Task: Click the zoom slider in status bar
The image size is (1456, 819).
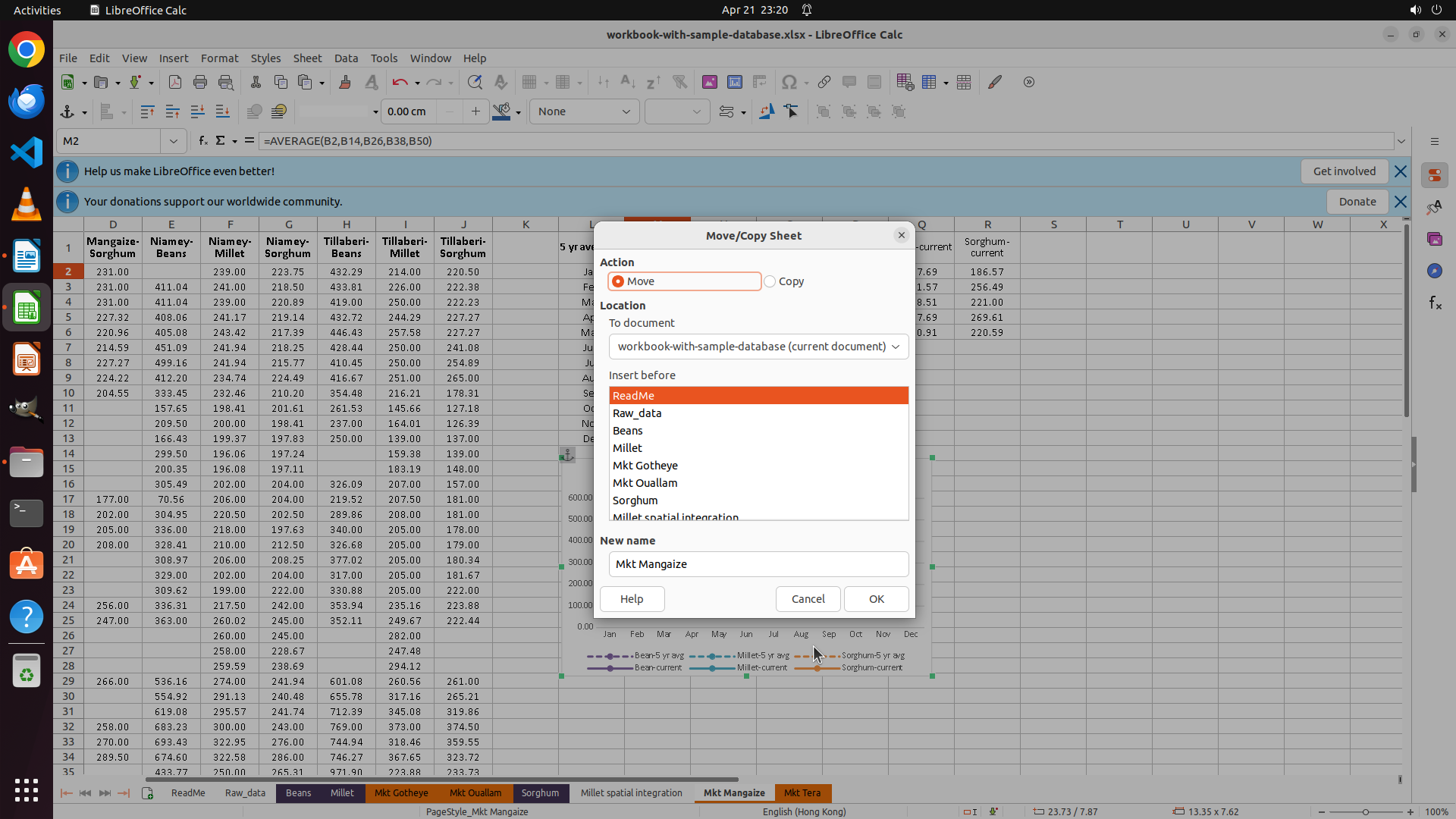Action: click(x=1365, y=812)
